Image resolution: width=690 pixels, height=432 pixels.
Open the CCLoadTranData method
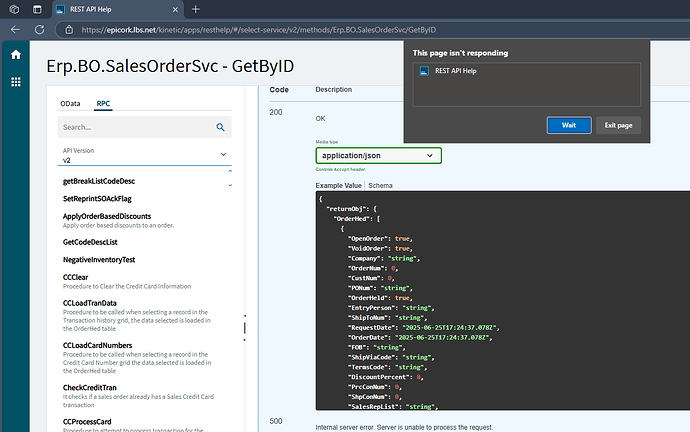click(90, 303)
